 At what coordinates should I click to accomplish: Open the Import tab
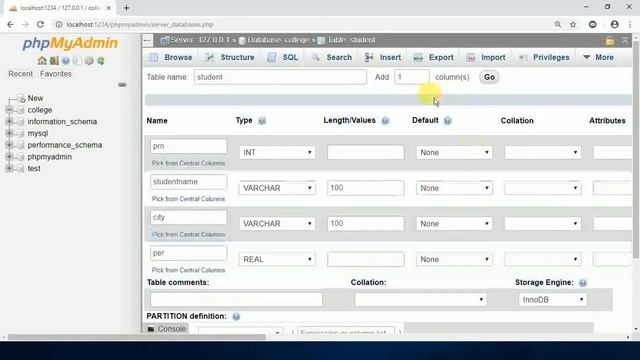(x=486, y=58)
